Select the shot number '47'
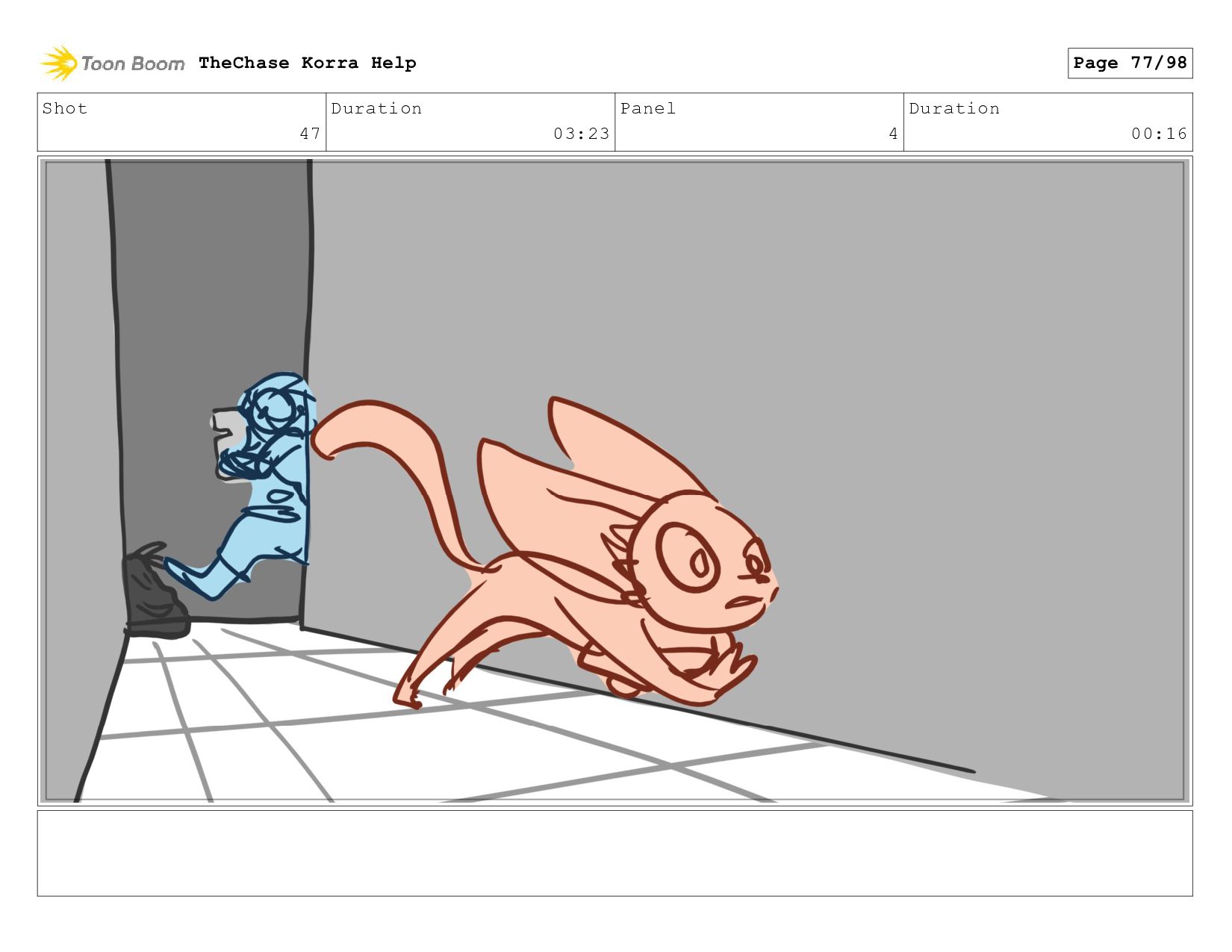 310,134
